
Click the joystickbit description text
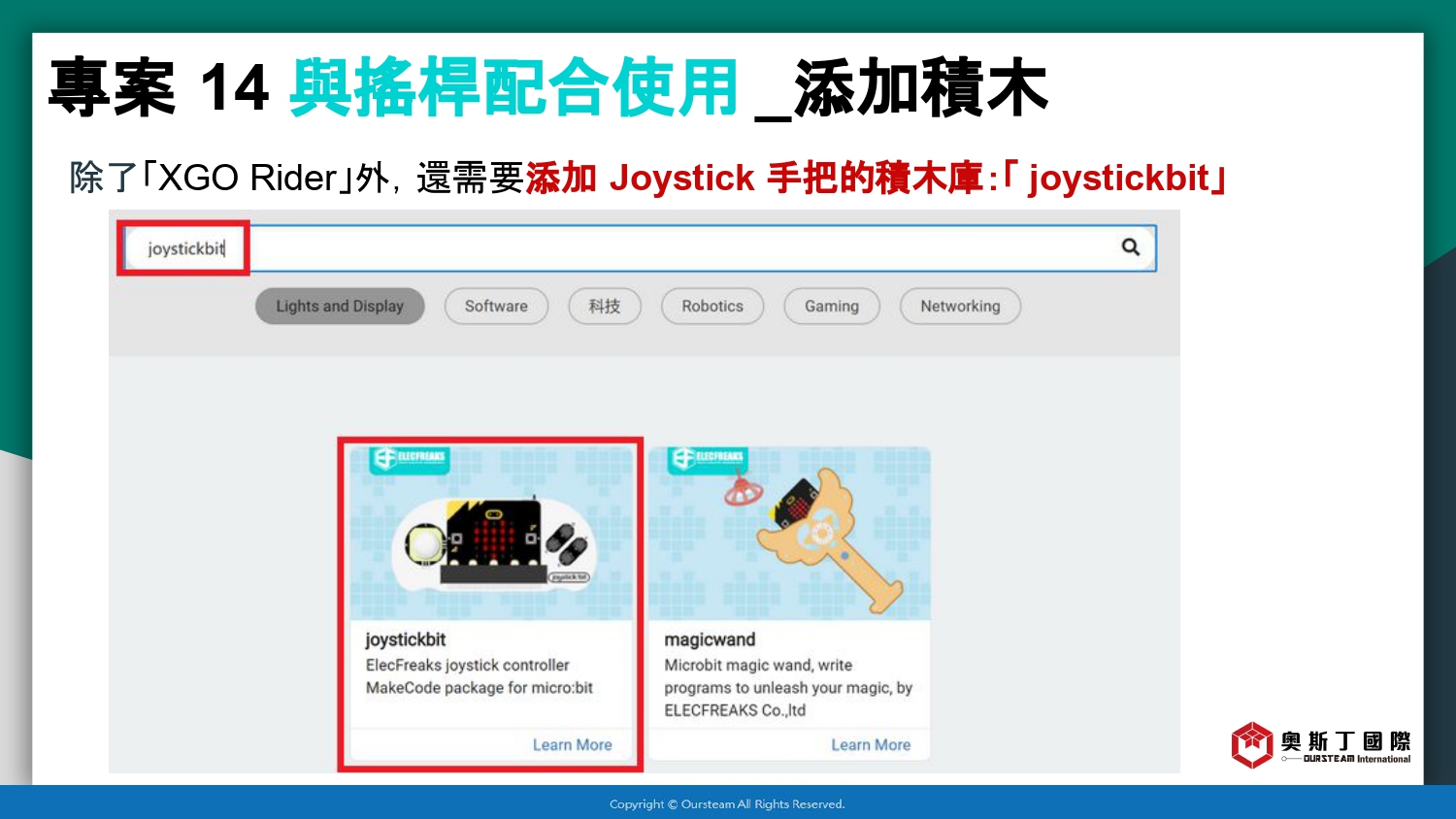coord(480,676)
